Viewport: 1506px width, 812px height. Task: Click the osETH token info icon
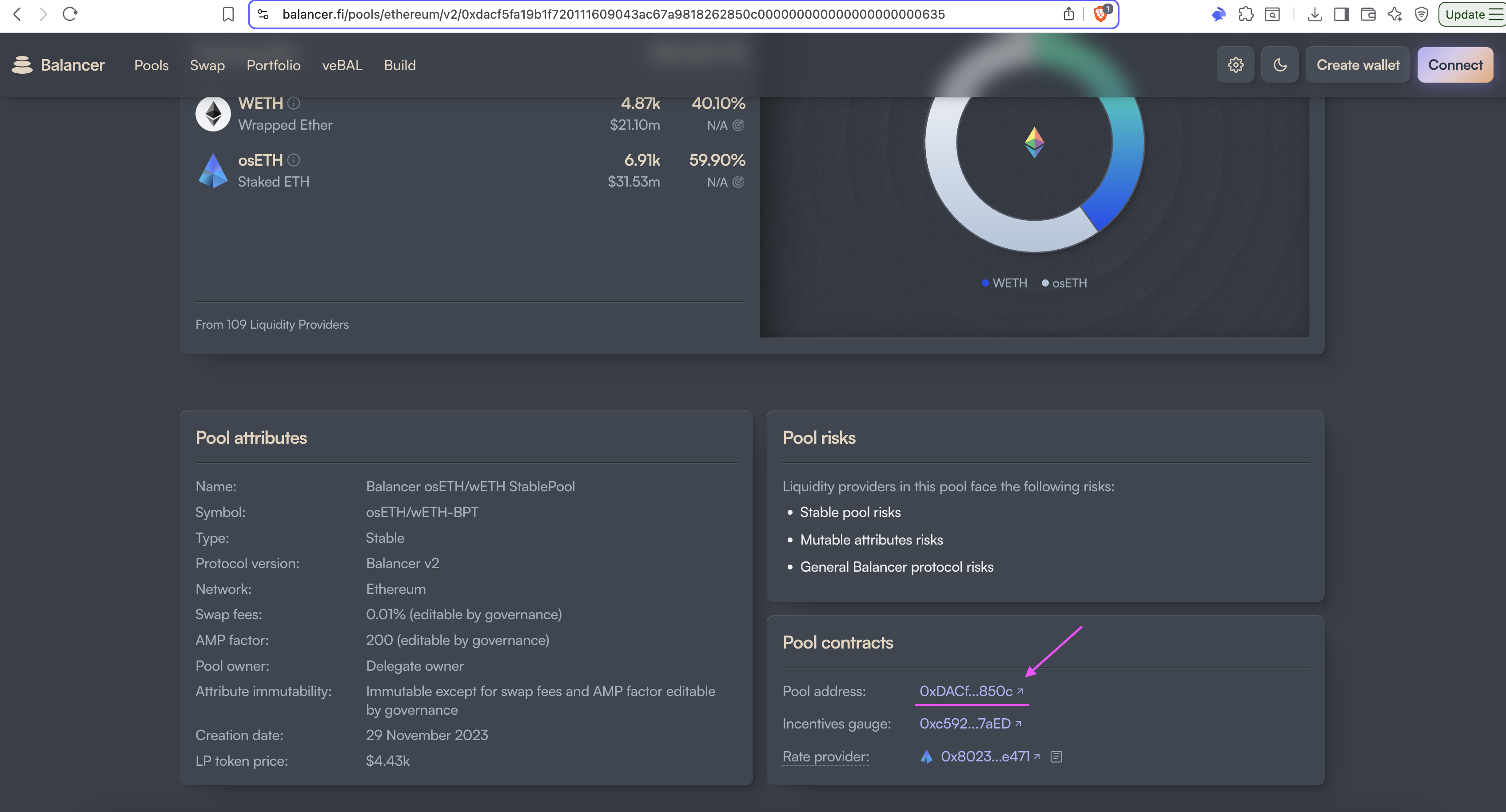294,160
